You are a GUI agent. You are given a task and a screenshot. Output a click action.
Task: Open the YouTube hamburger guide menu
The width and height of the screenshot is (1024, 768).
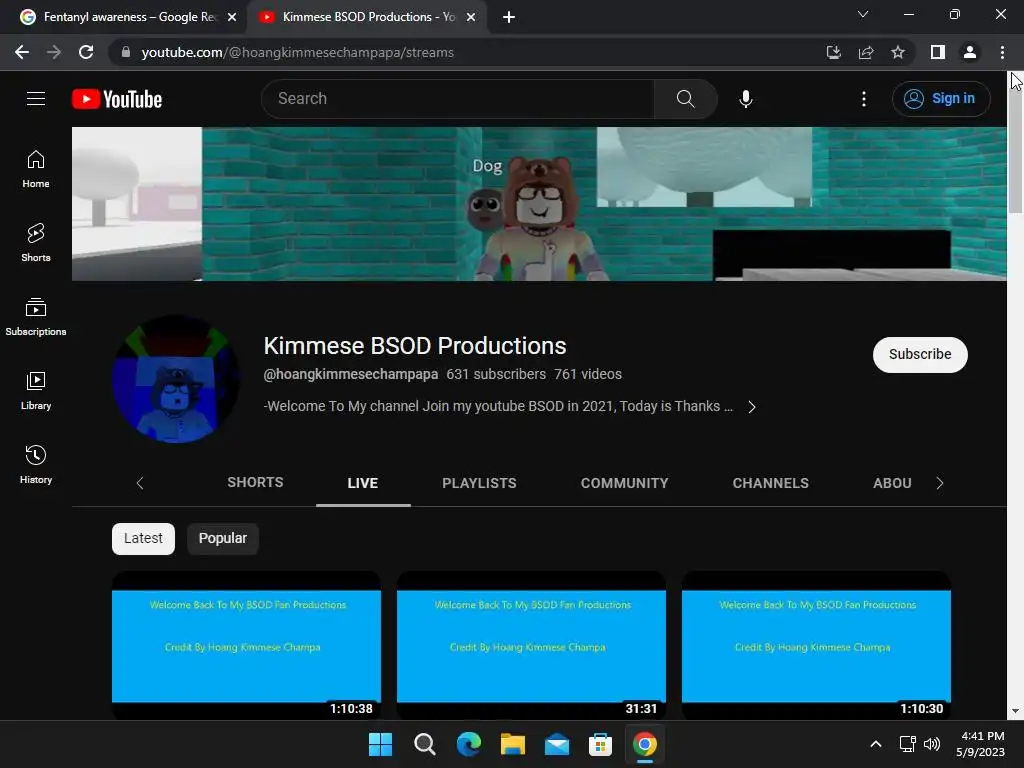pyautogui.click(x=36, y=99)
